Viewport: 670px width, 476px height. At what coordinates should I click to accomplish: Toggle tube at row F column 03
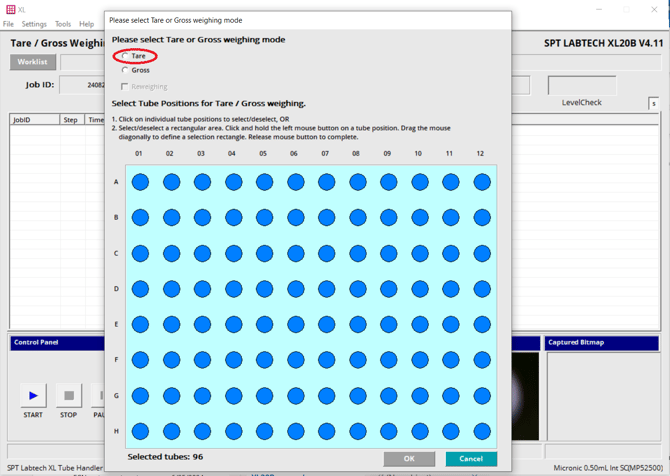tap(202, 360)
